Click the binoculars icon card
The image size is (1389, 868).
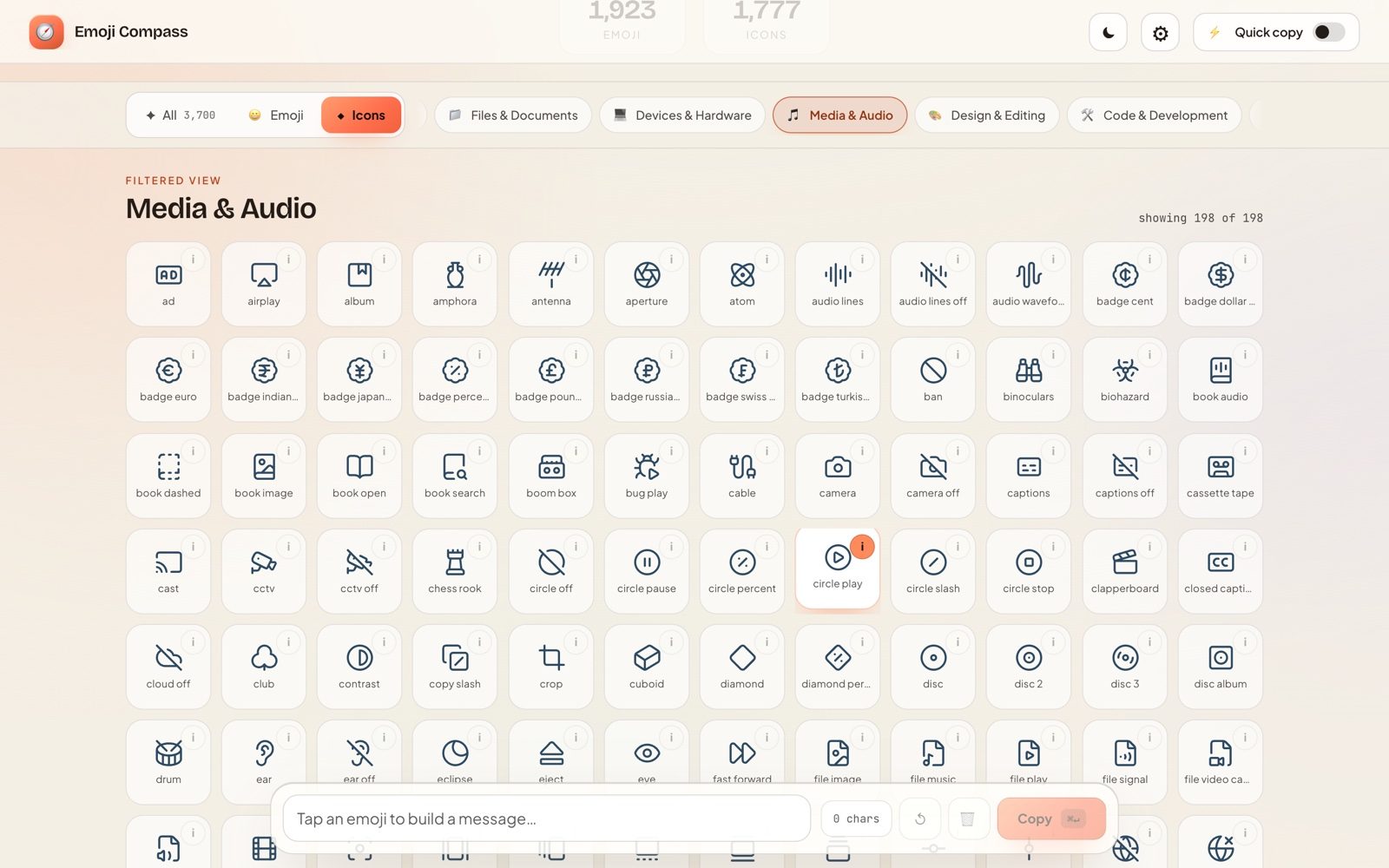[1029, 379]
